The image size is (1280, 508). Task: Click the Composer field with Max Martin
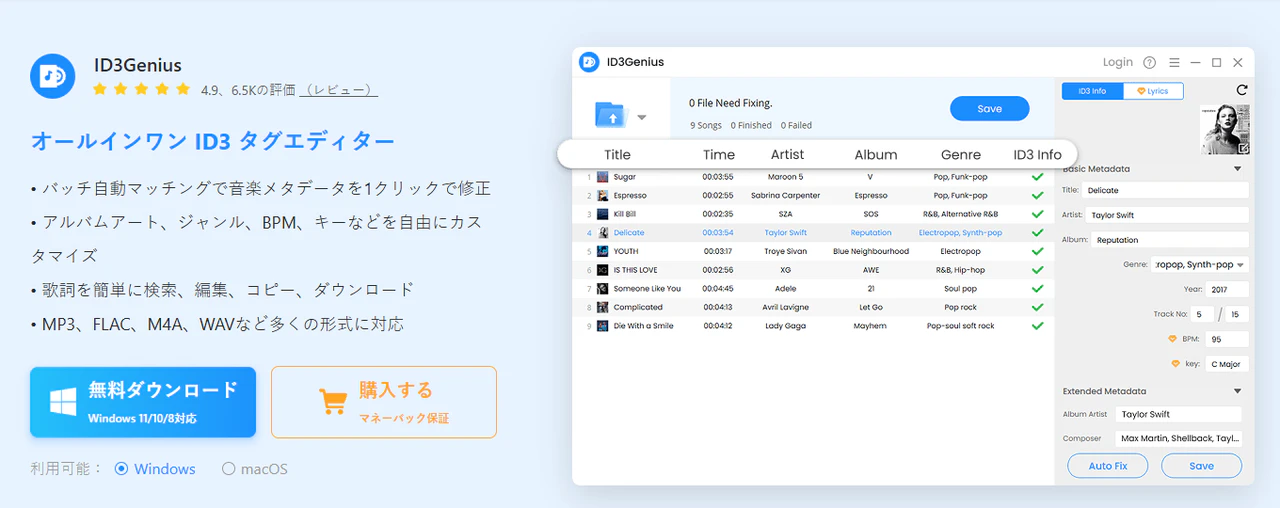click(1178, 438)
